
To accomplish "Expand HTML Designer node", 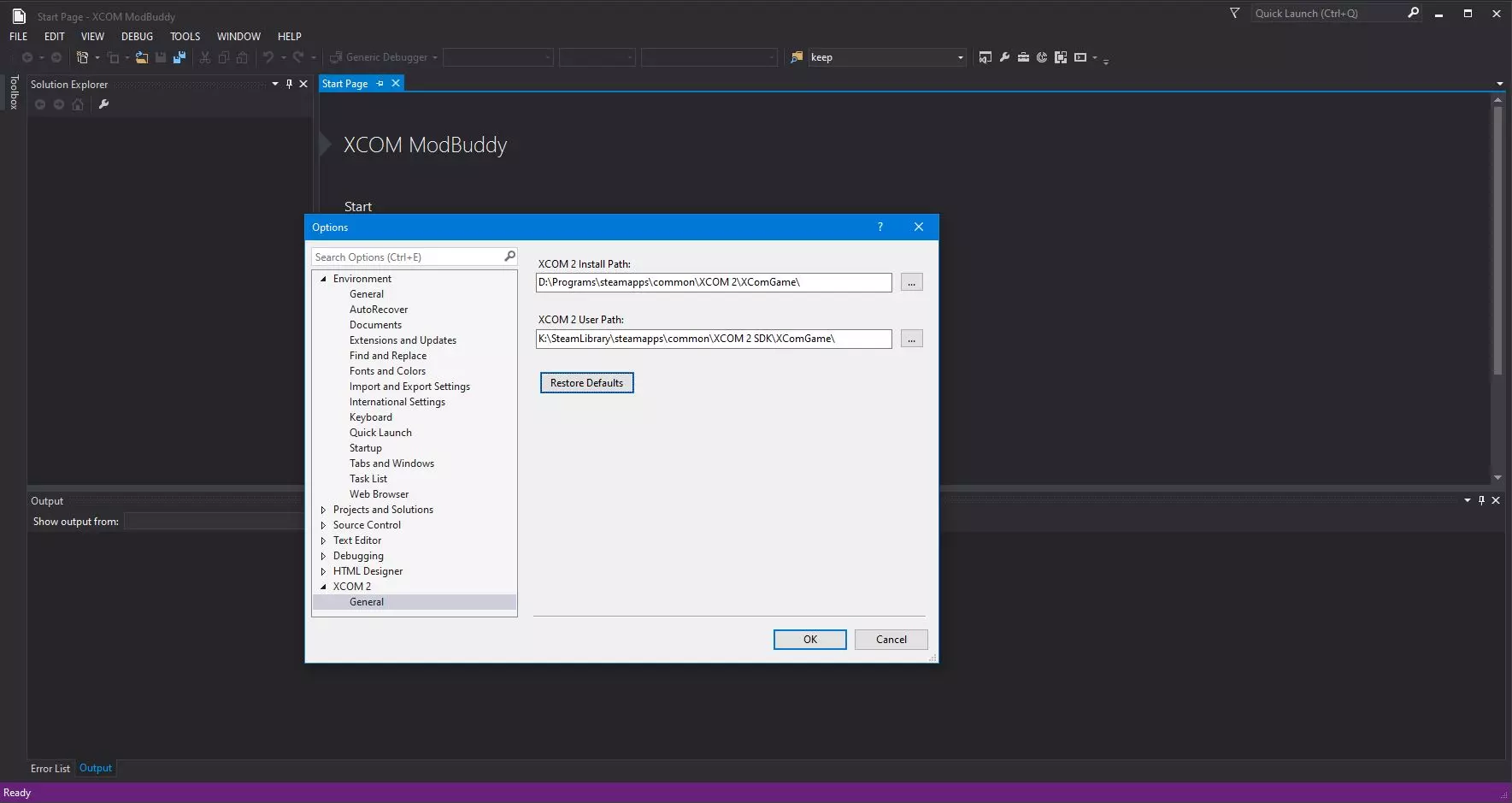I will [x=323, y=571].
